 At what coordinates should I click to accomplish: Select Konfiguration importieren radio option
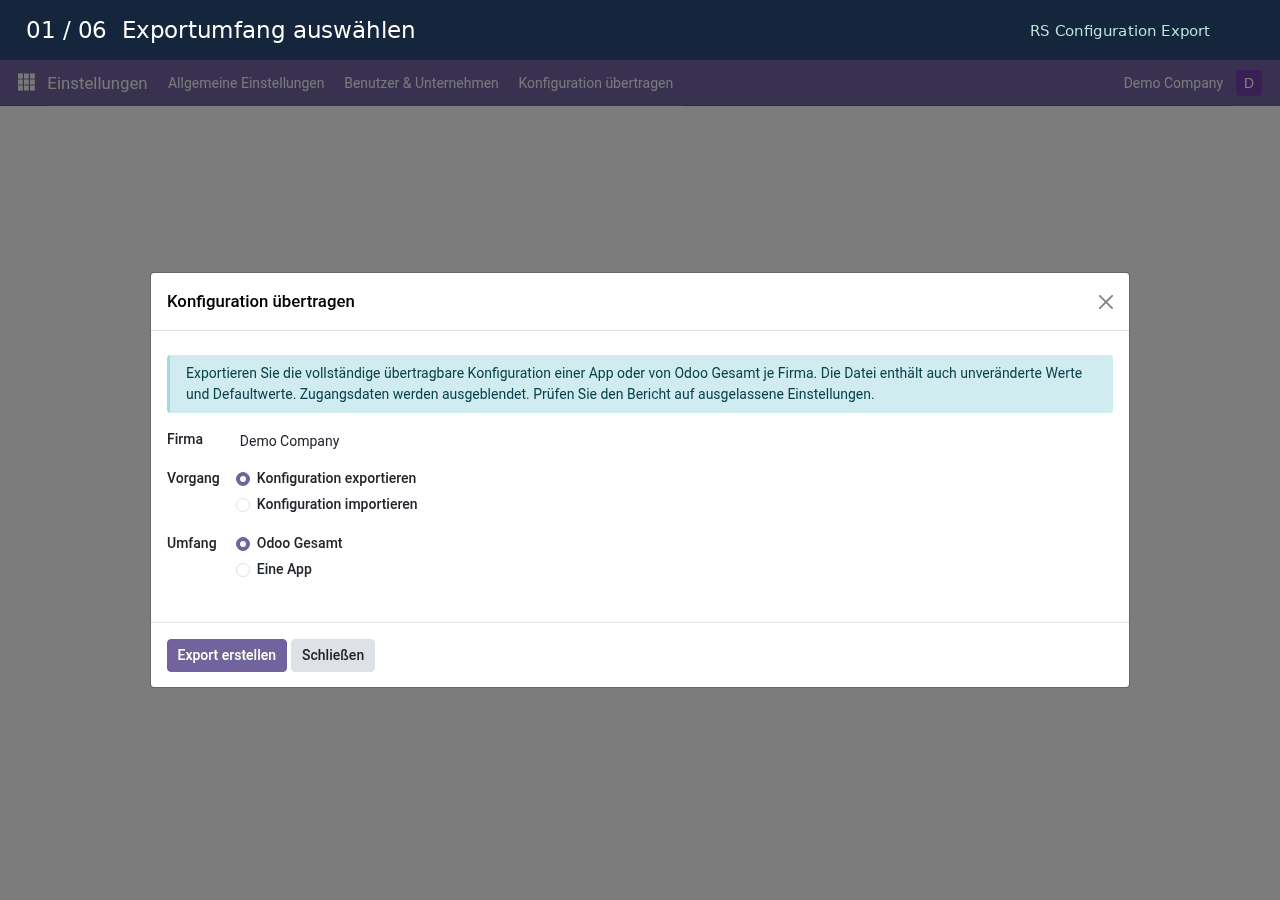click(x=243, y=505)
